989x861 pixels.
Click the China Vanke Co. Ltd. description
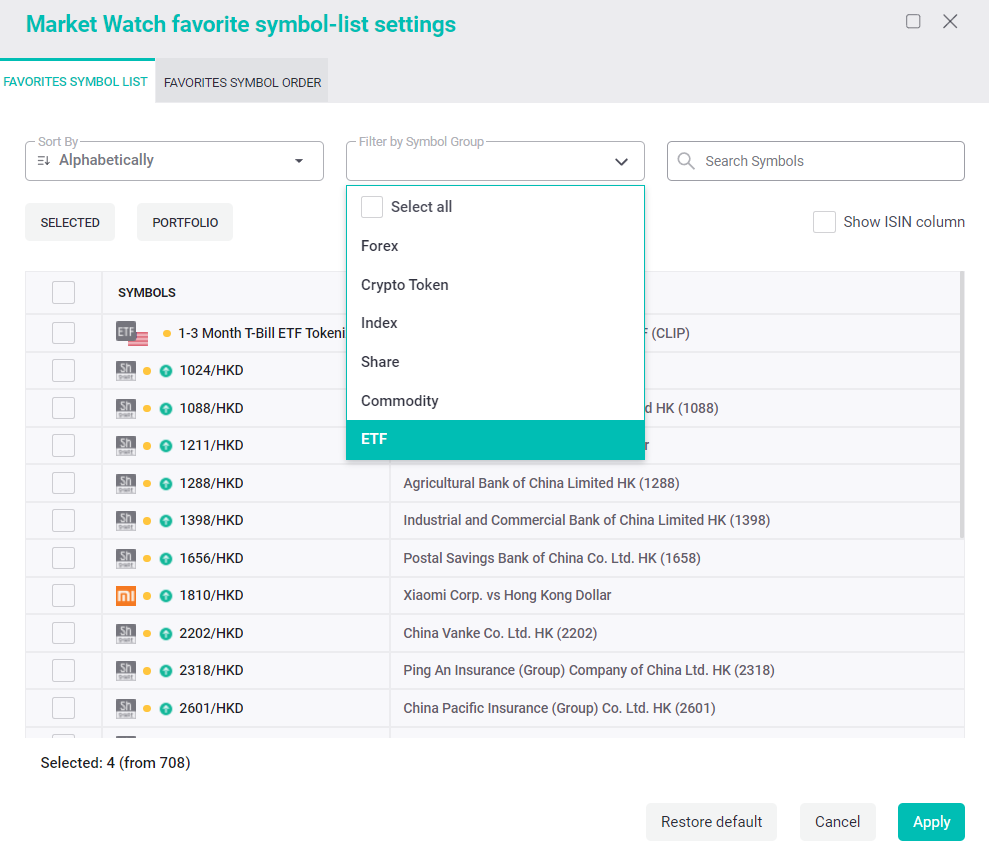tap(500, 633)
